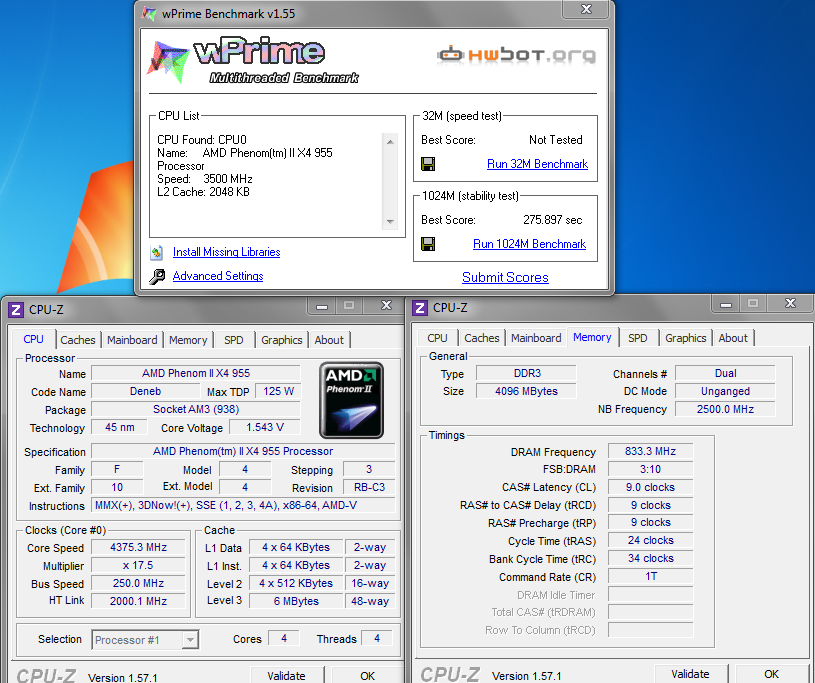815x683 pixels.
Task: Expand the Processor #1 selection dropdown
Action: pos(191,640)
